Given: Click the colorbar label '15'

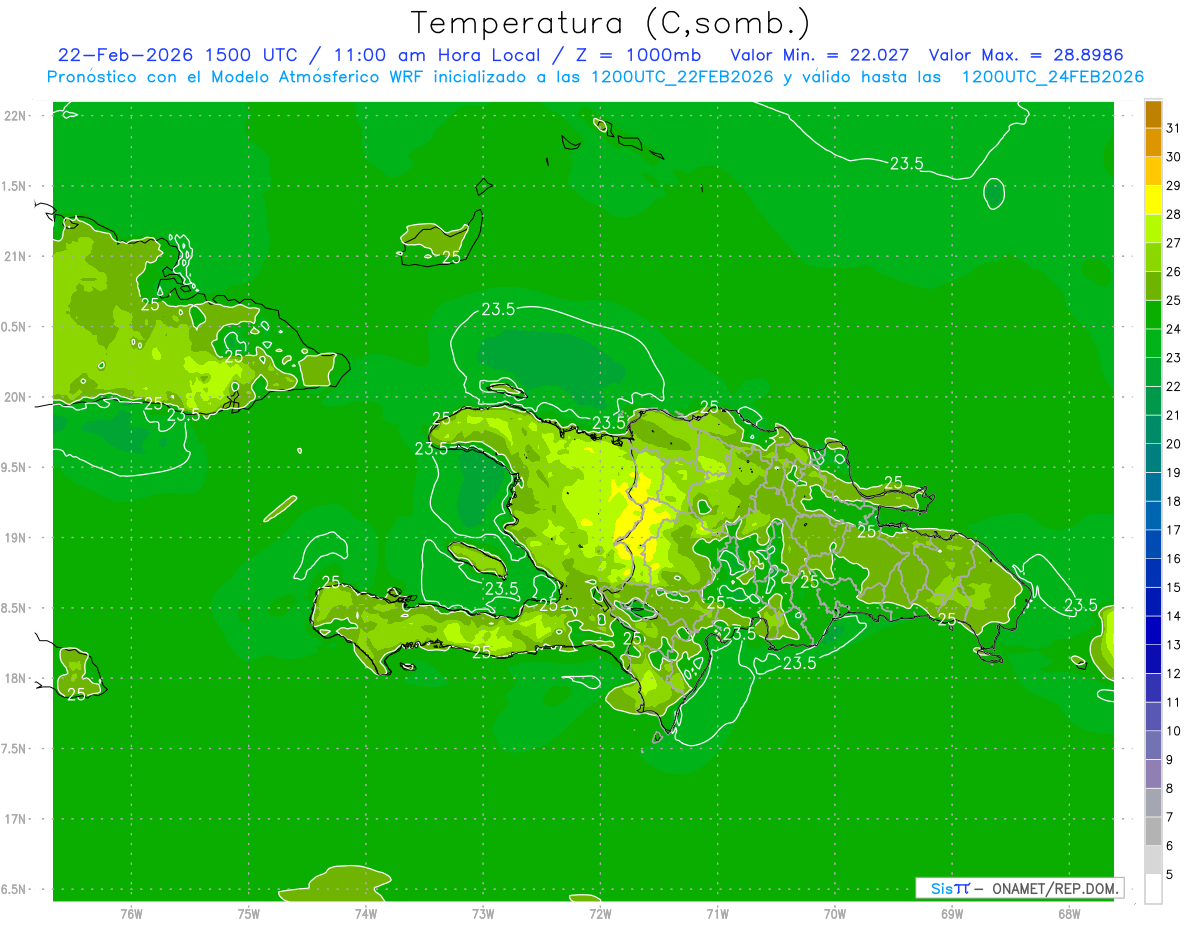Looking at the screenshot, I should coord(1174,587).
